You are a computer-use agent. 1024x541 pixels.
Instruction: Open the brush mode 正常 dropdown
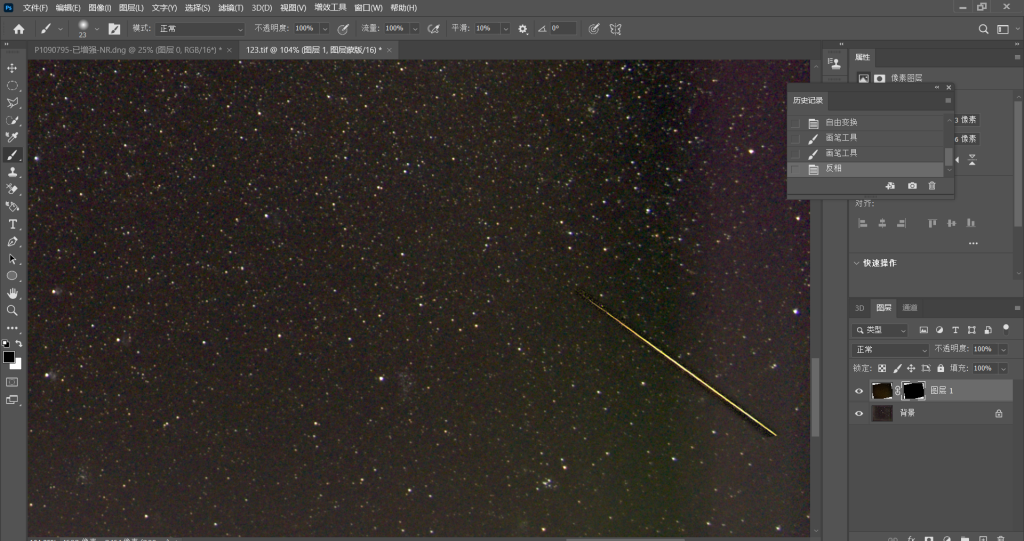pyautogui.click(x=200, y=29)
